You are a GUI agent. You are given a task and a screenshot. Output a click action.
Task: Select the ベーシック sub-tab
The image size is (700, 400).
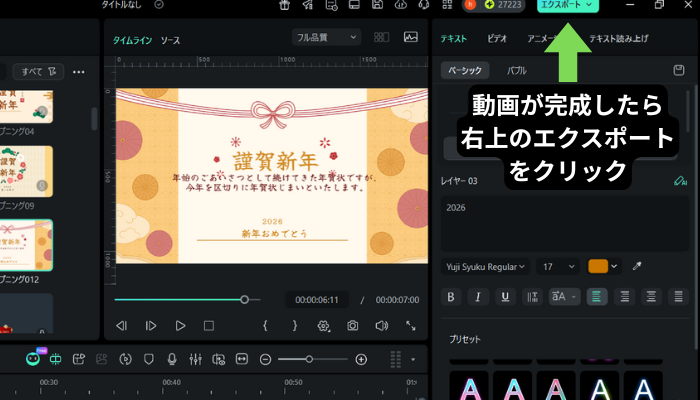(465, 71)
